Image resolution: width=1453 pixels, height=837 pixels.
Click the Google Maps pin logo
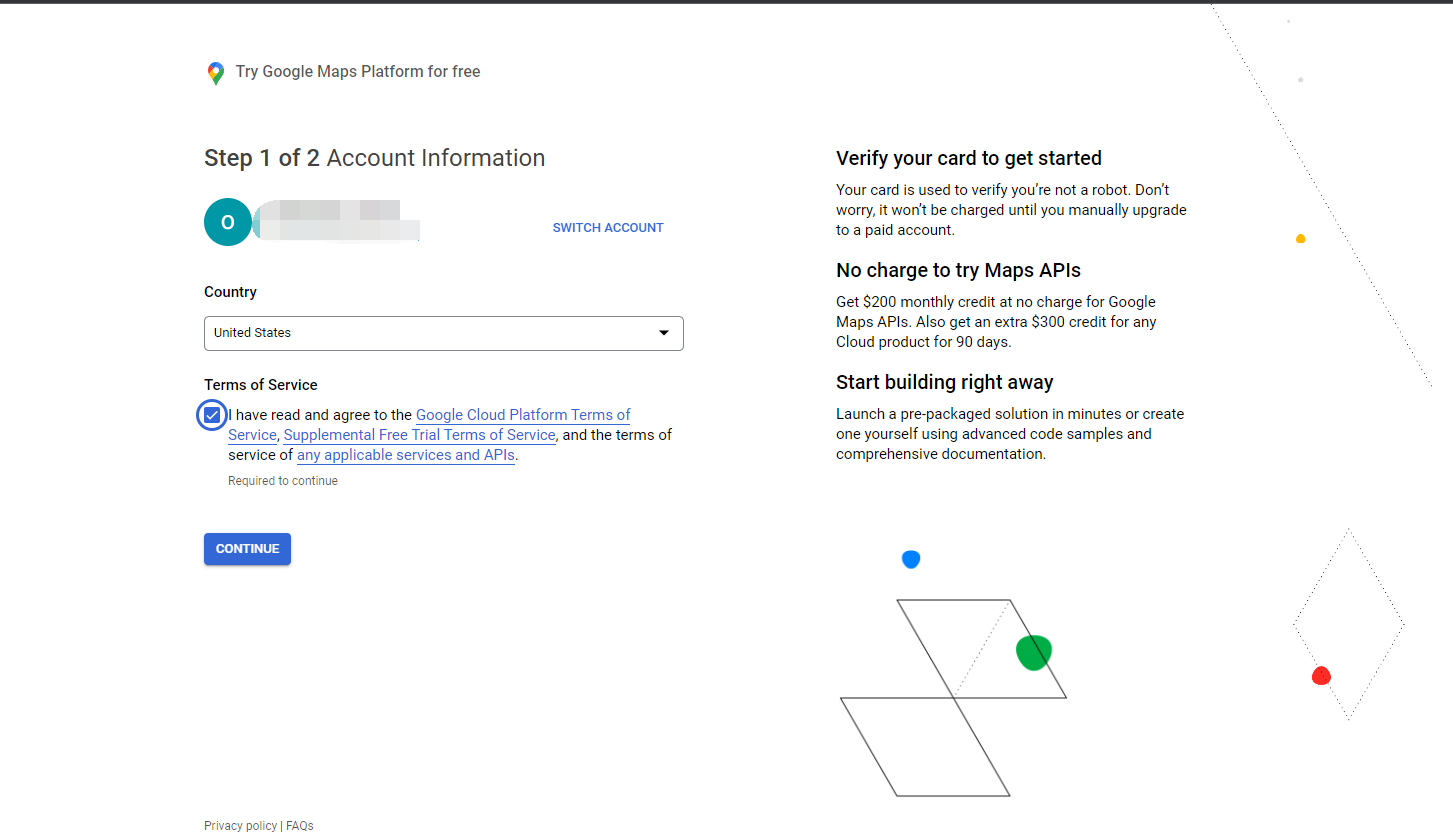[215, 73]
